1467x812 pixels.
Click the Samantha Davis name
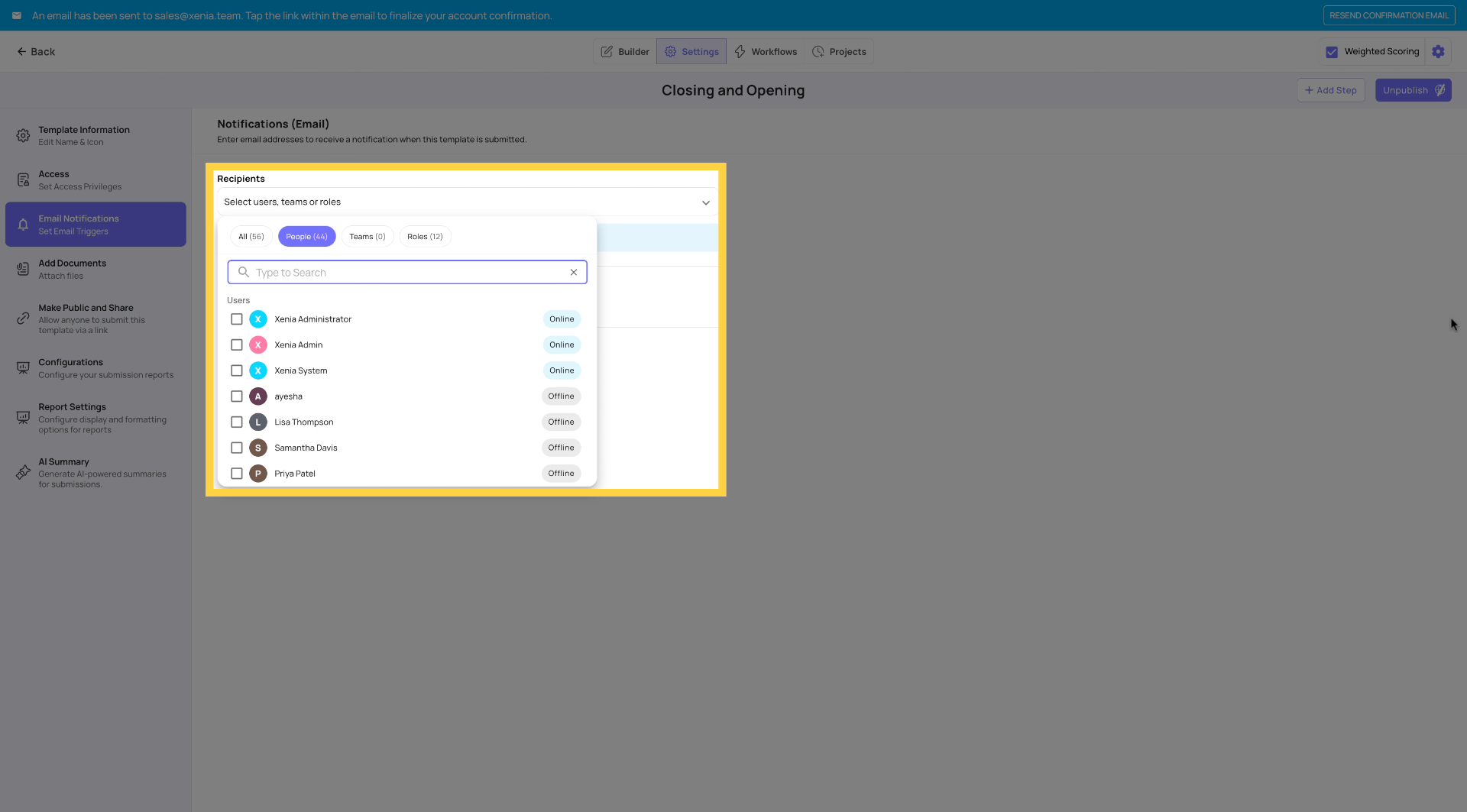pyautogui.click(x=306, y=448)
